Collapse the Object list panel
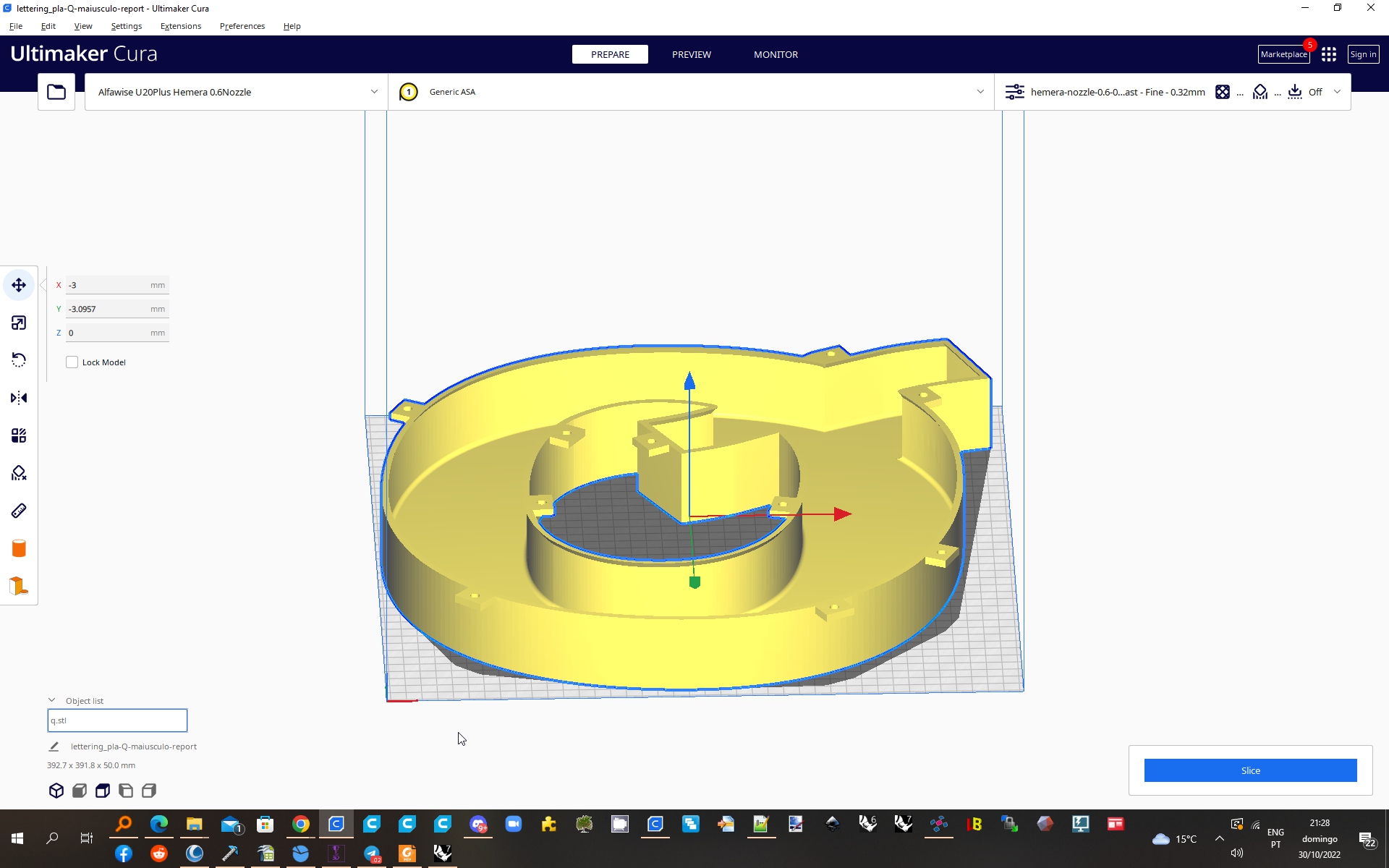The image size is (1389, 868). pos(51,699)
